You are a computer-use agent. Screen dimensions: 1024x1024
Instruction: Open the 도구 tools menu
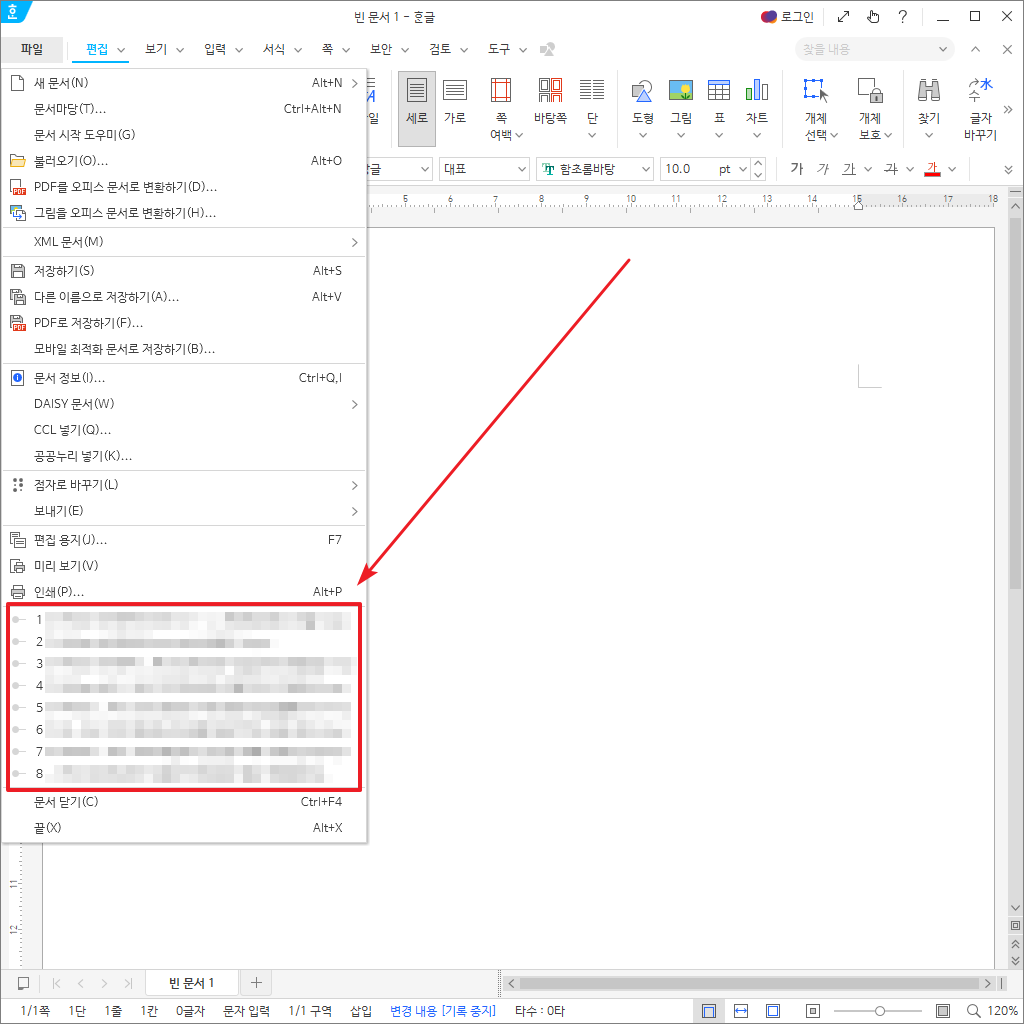(507, 49)
